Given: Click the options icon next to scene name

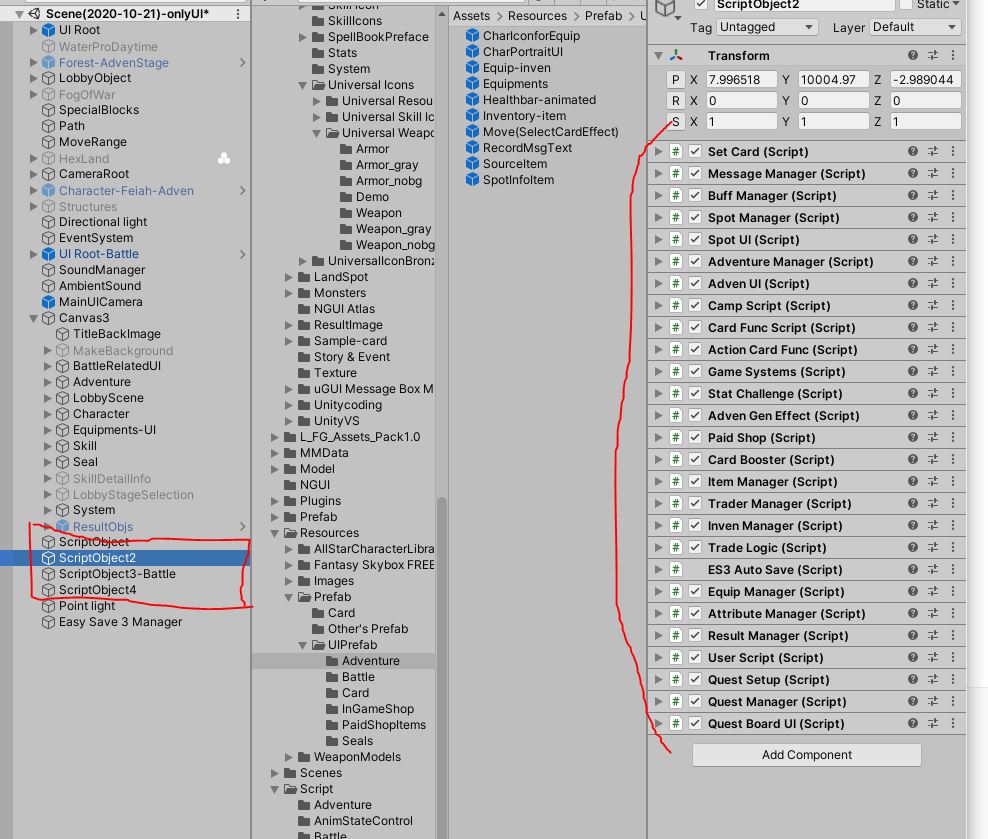Looking at the screenshot, I should pyautogui.click(x=237, y=11).
